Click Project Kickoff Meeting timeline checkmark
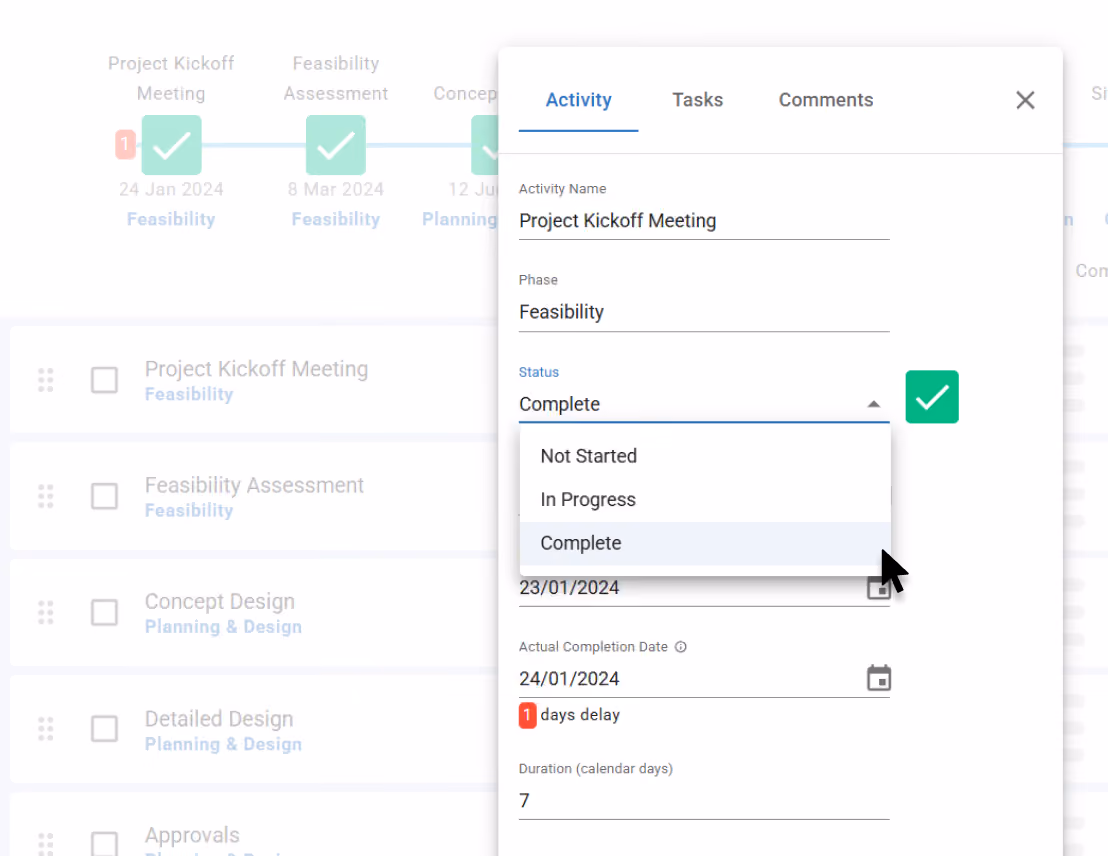The height and width of the screenshot is (856, 1108). click(x=171, y=145)
